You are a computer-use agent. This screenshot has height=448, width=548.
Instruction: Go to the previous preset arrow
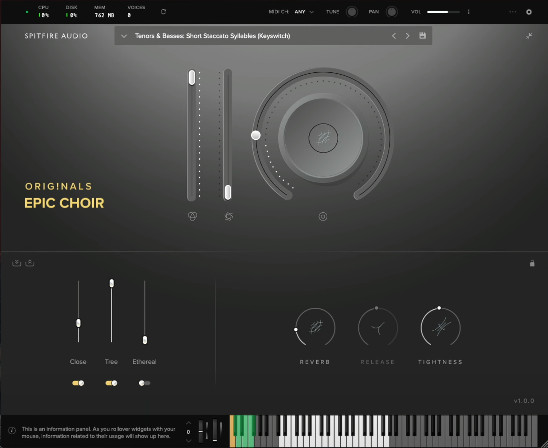tap(394, 36)
